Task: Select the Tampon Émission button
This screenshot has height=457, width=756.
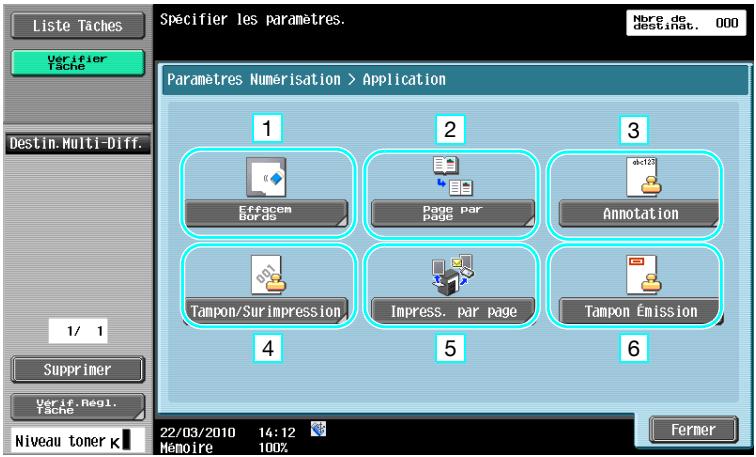Action: (639, 311)
